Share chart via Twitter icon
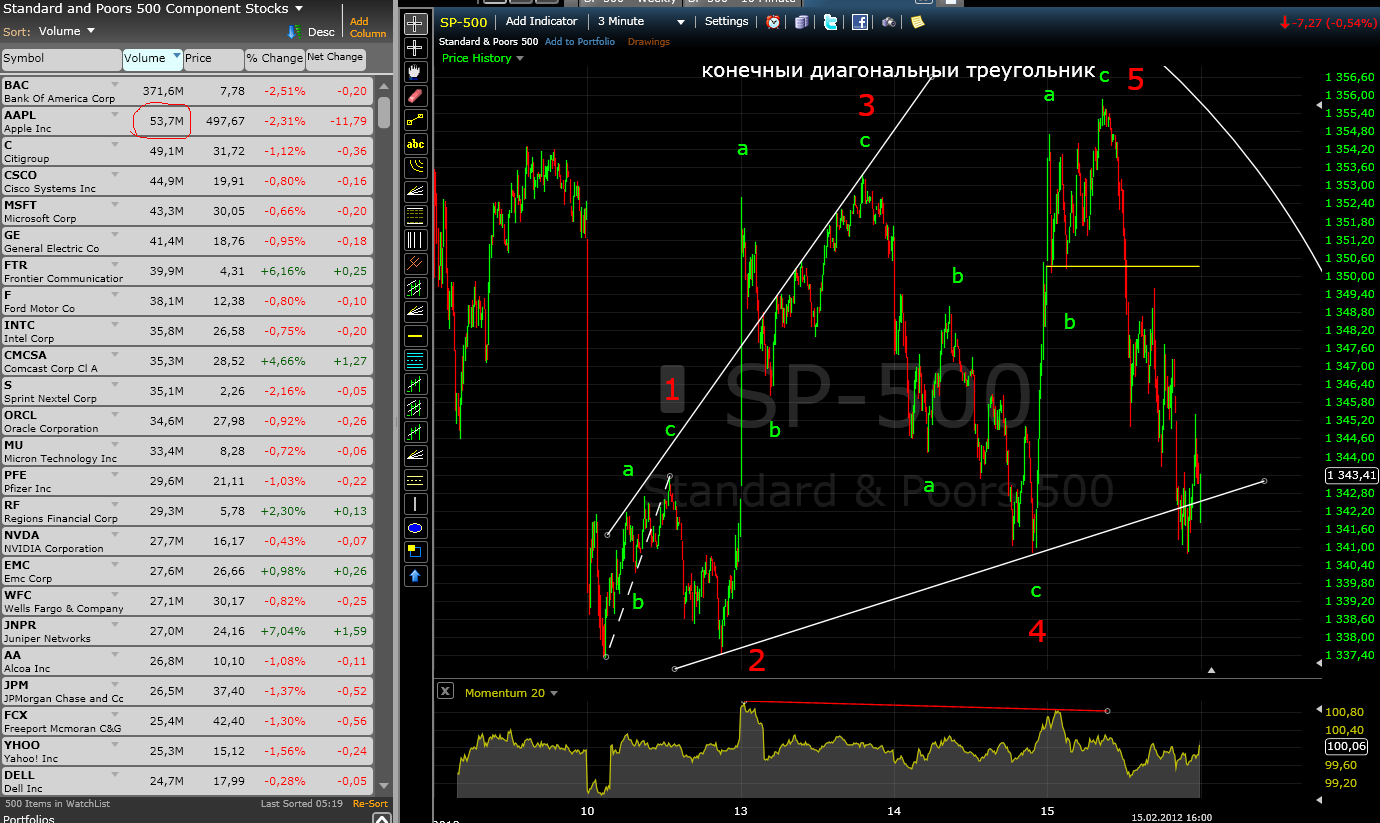 (x=830, y=21)
